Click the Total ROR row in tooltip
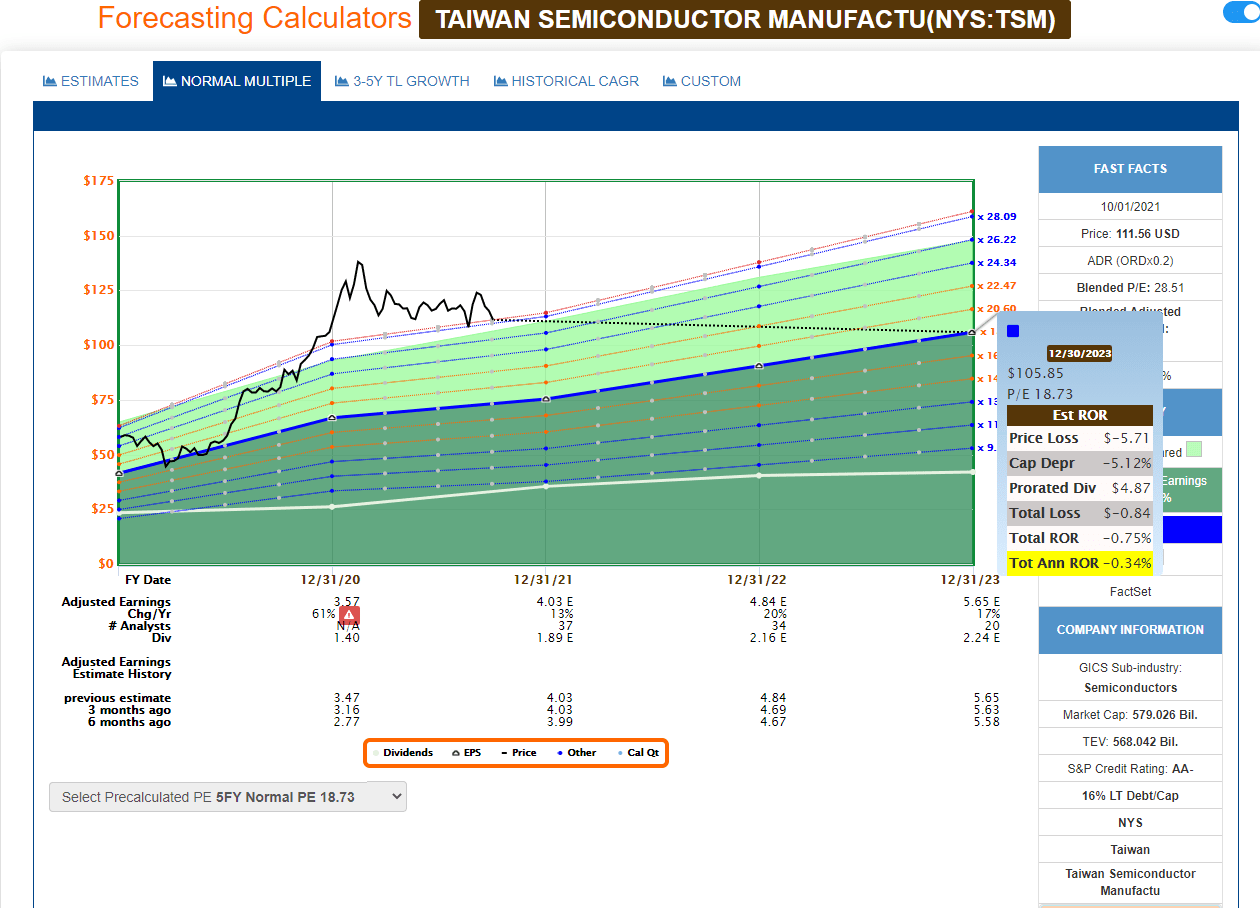The height and width of the screenshot is (908, 1260). tap(1080, 538)
